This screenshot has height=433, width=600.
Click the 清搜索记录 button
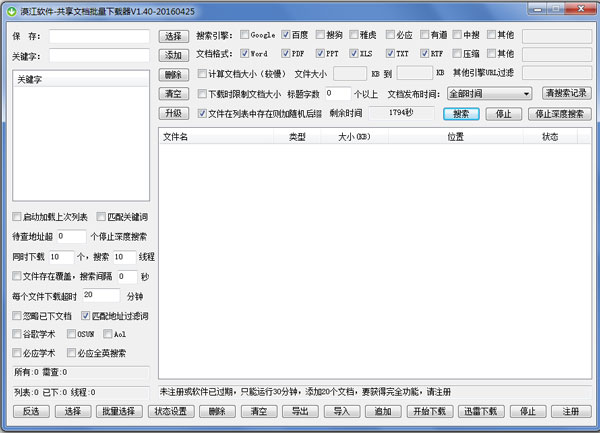tap(566, 93)
